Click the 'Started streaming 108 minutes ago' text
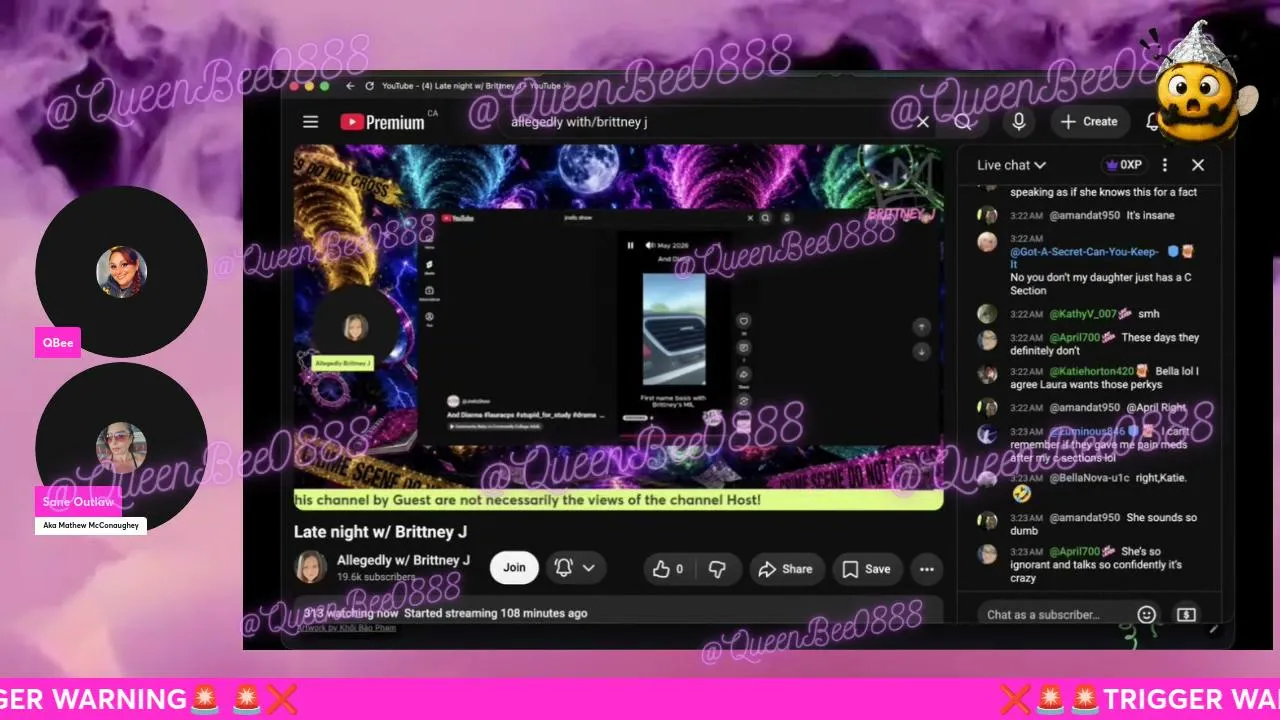This screenshot has width=1280, height=720. 496,613
